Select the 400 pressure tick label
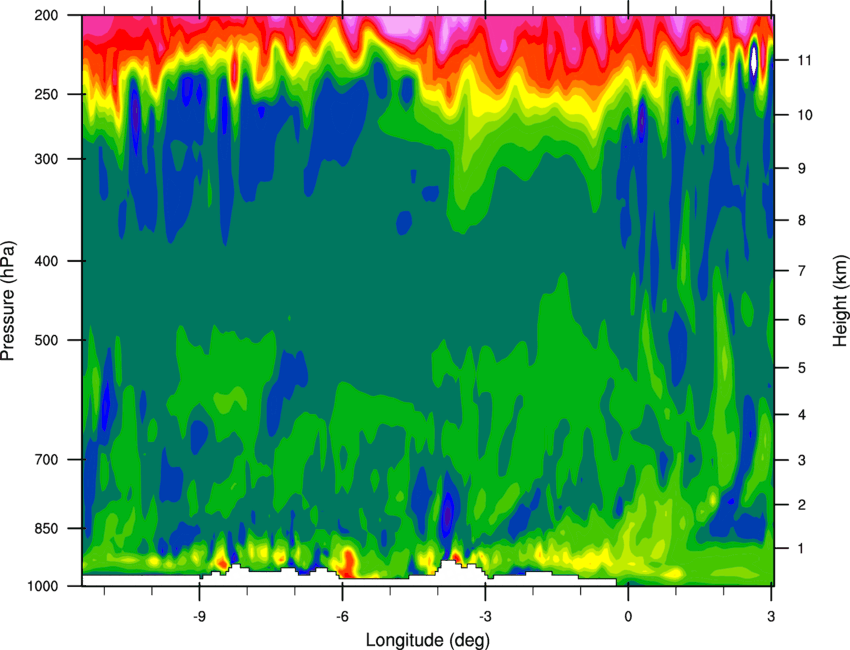 click(x=47, y=261)
